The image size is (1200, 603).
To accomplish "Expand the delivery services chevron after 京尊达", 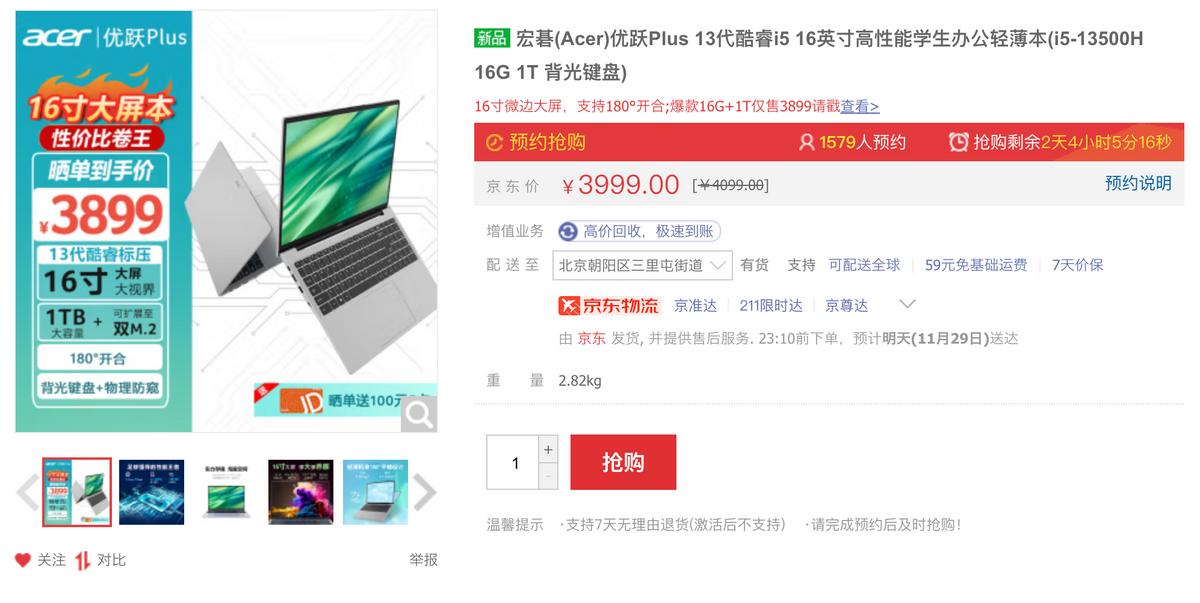I will pyautogui.click(x=908, y=304).
